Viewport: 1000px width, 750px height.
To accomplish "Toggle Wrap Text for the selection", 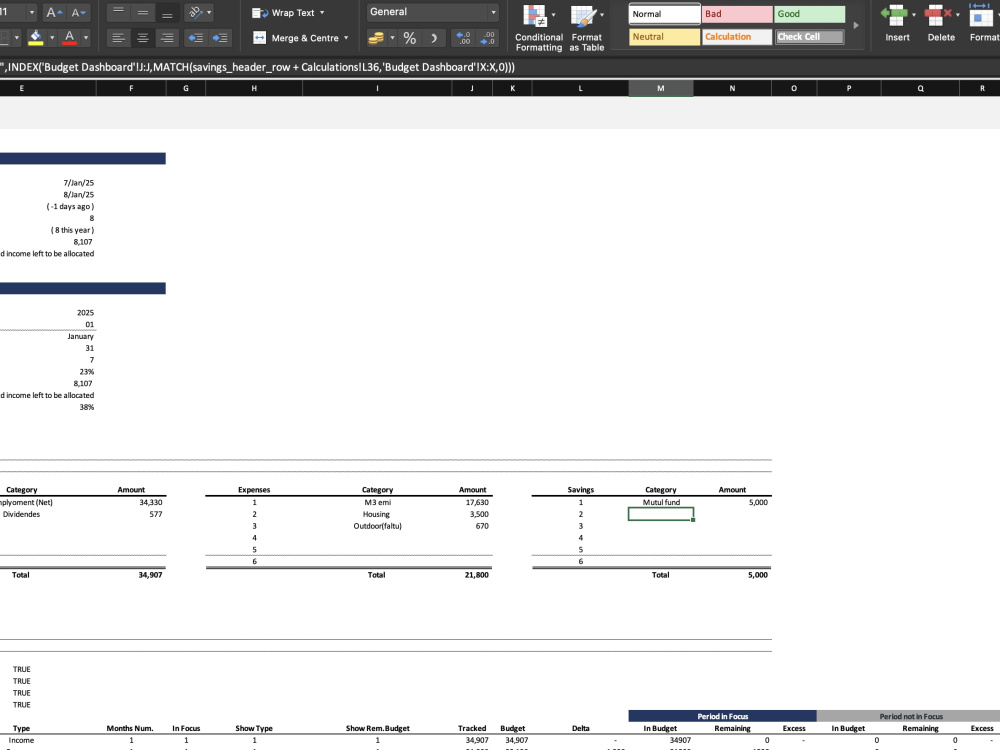I will [289, 13].
